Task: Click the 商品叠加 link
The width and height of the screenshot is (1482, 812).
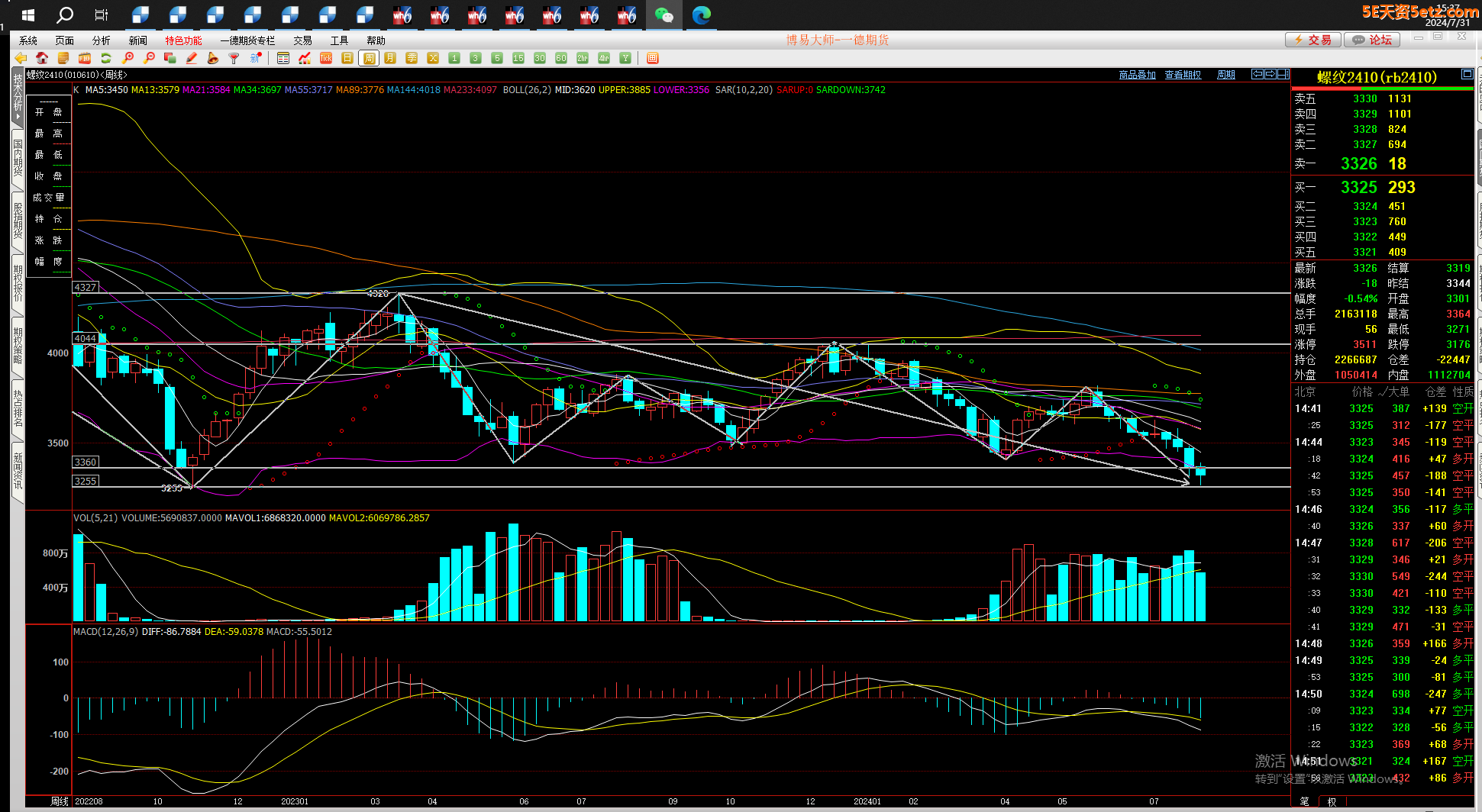Action: click(1137, 75)
